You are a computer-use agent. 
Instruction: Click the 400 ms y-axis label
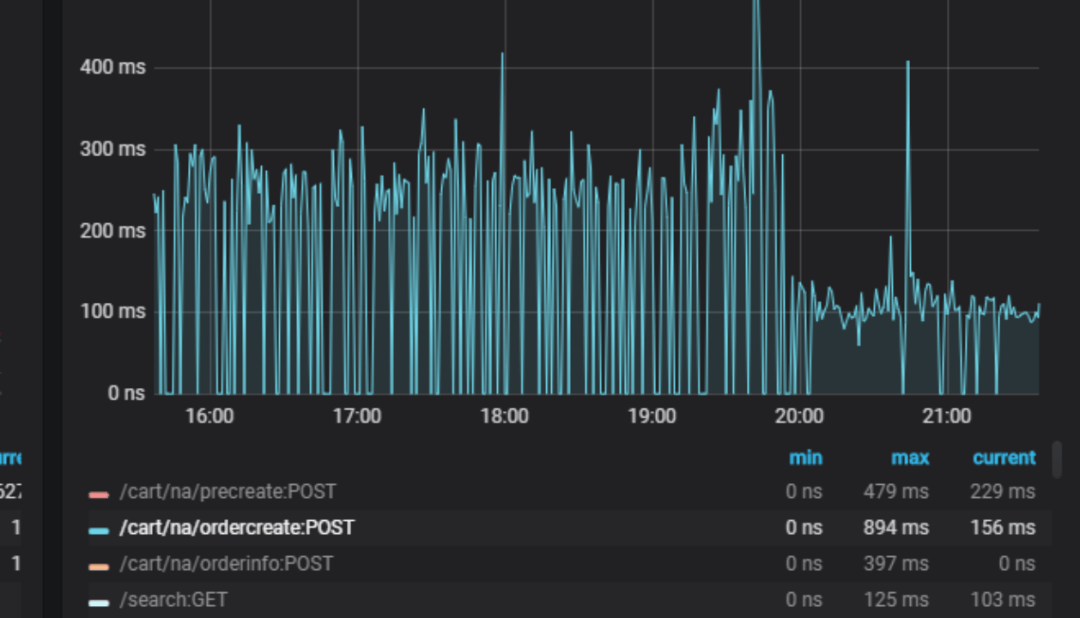click(113, 68)
